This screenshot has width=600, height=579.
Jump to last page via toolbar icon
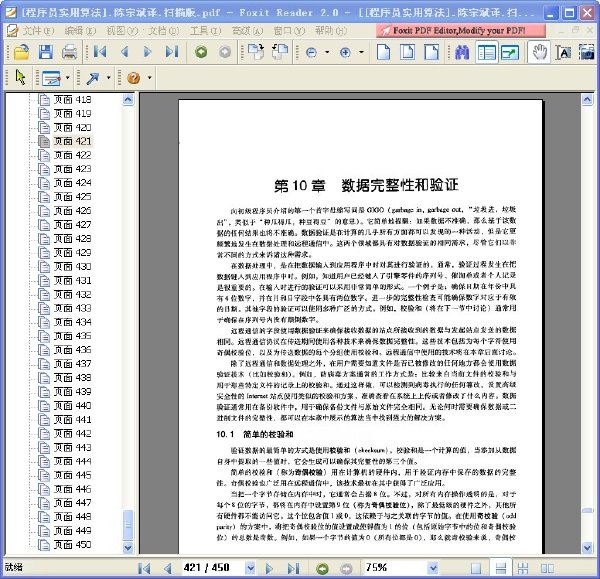pos(172,52)
